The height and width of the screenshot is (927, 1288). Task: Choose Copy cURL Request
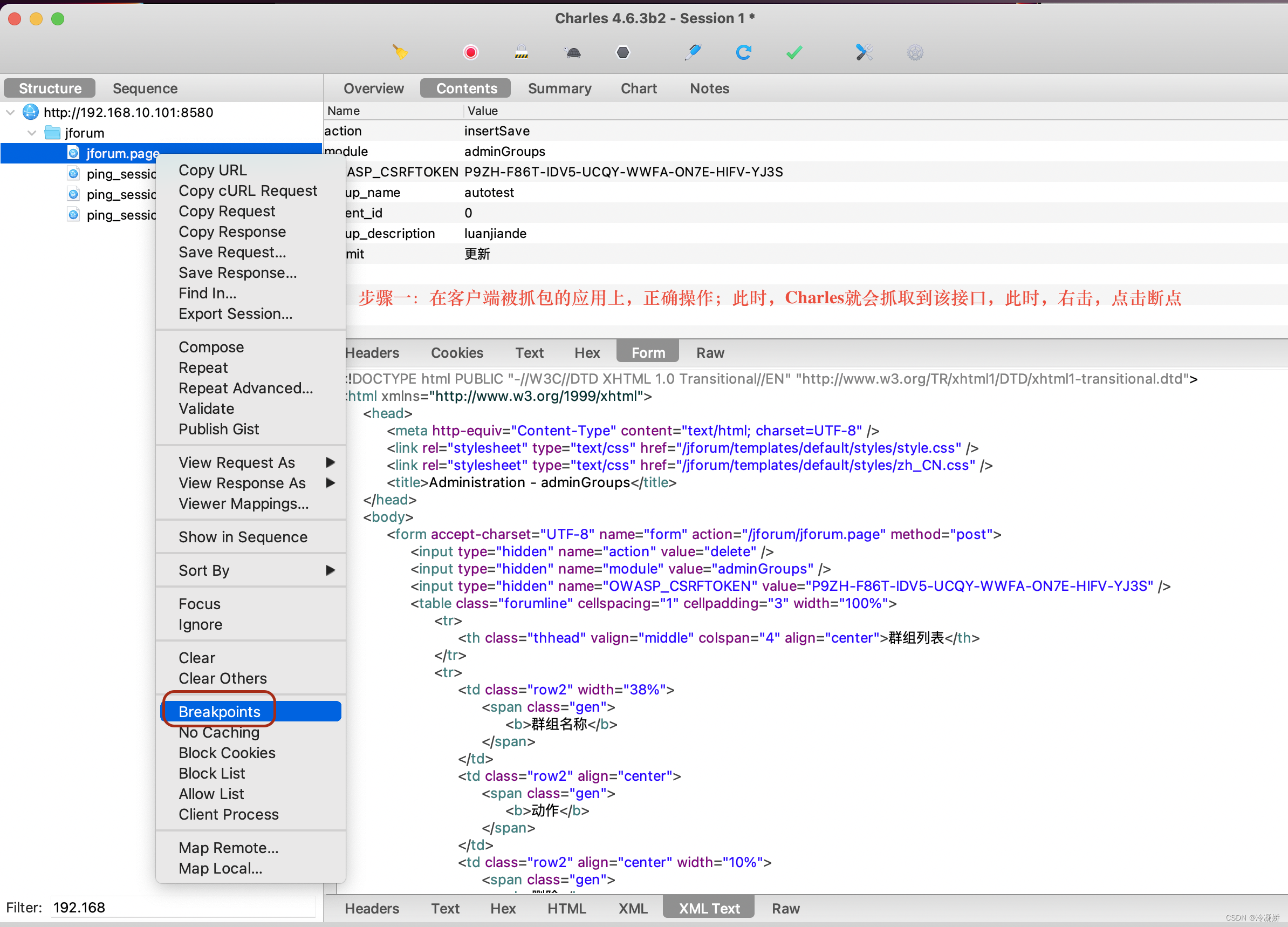click(x=250, y=190)
